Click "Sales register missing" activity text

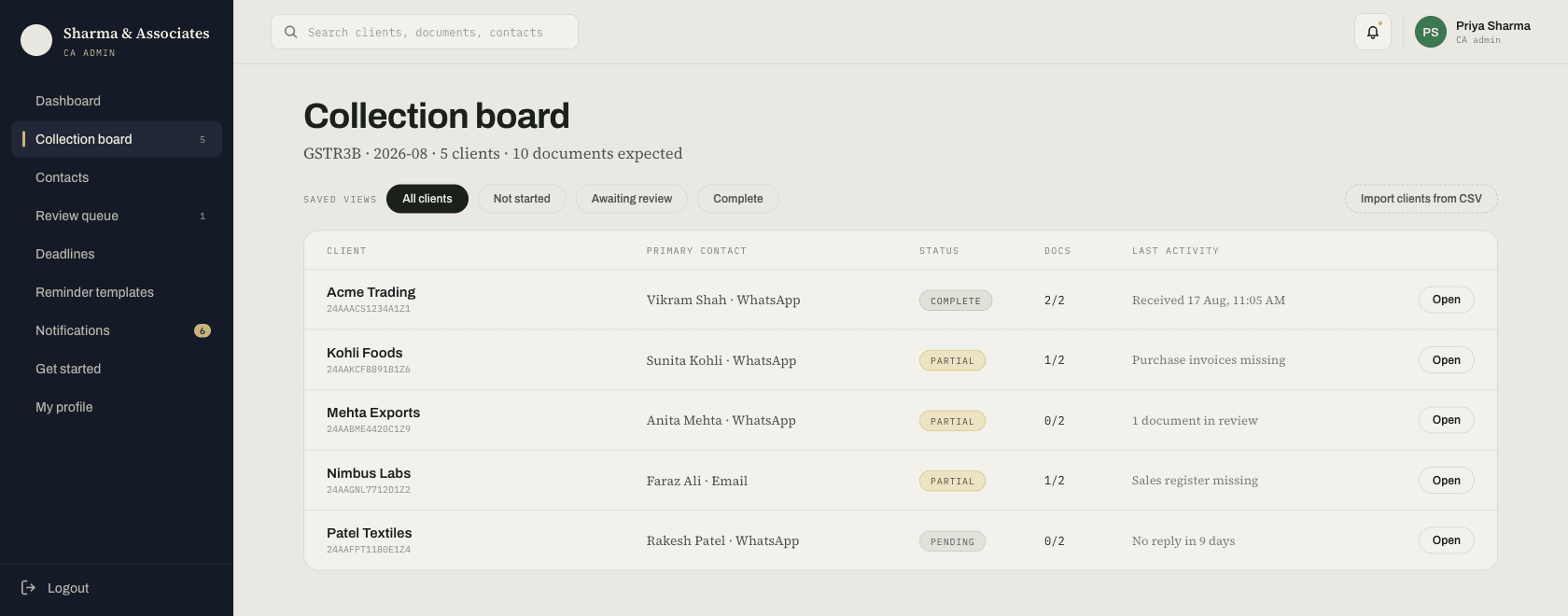point(1195,480)
